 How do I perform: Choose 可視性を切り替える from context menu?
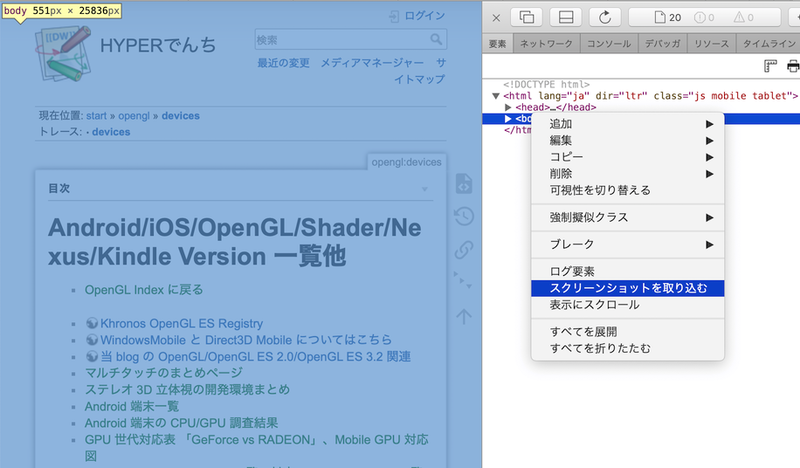tap(628, 190)
